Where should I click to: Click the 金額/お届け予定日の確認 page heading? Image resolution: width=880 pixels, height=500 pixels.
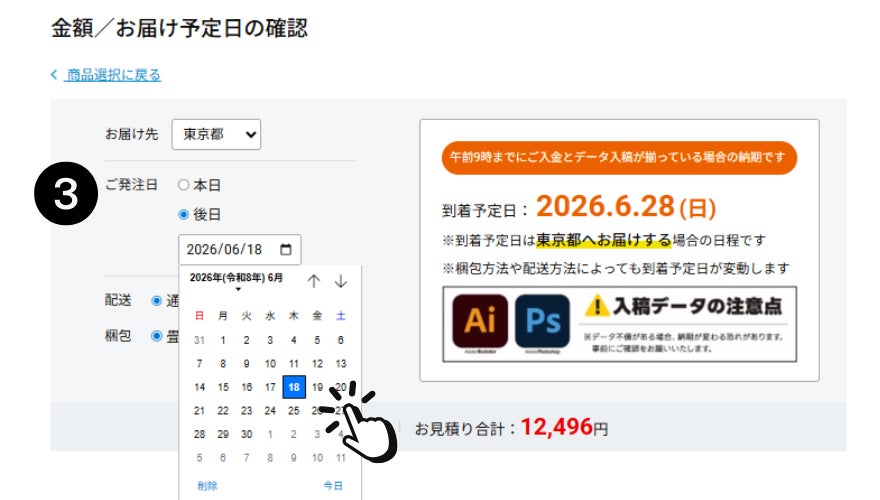[x=180, y=28]
